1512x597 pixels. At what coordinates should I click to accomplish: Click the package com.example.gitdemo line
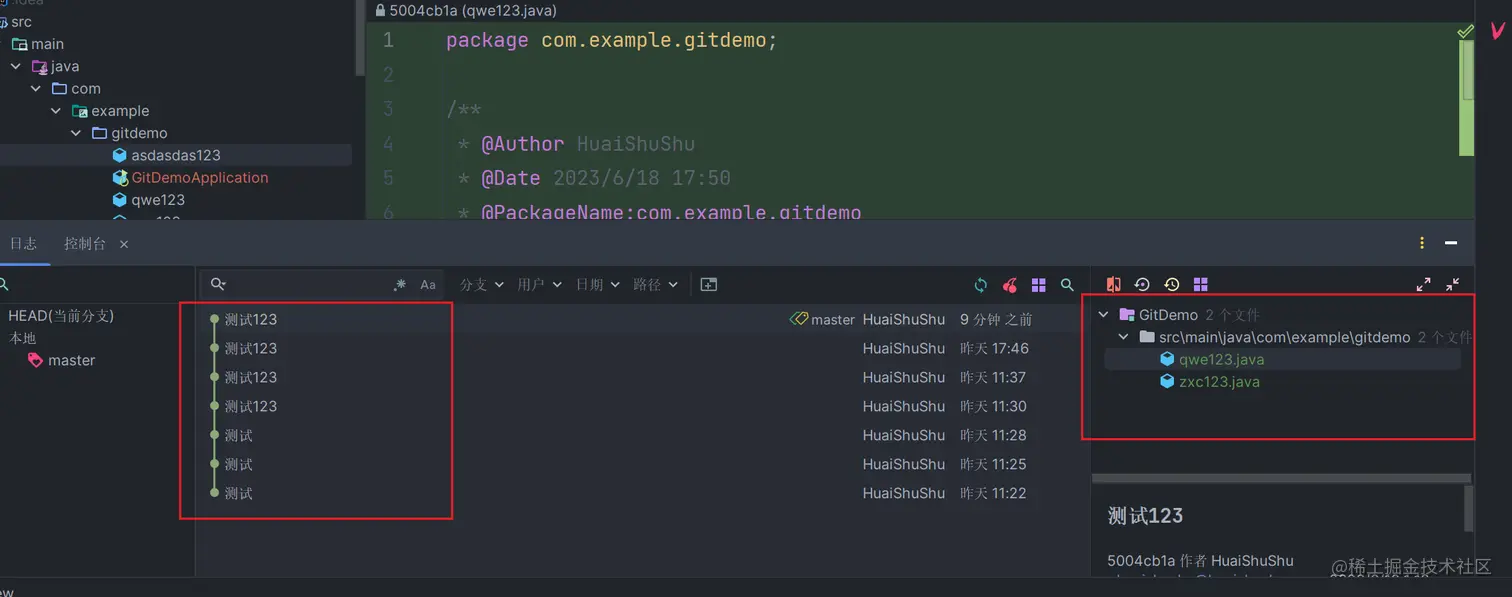pyautogui.click(x=611, y=41)
